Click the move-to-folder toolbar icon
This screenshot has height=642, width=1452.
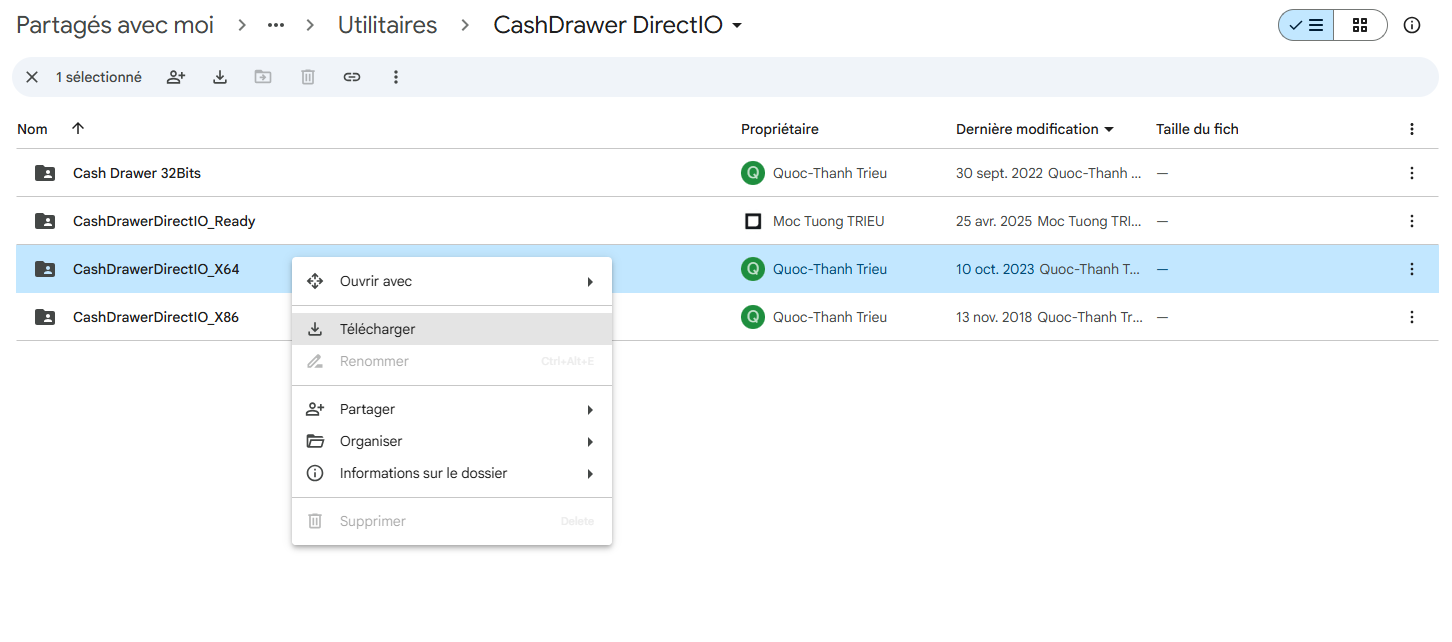263,77
